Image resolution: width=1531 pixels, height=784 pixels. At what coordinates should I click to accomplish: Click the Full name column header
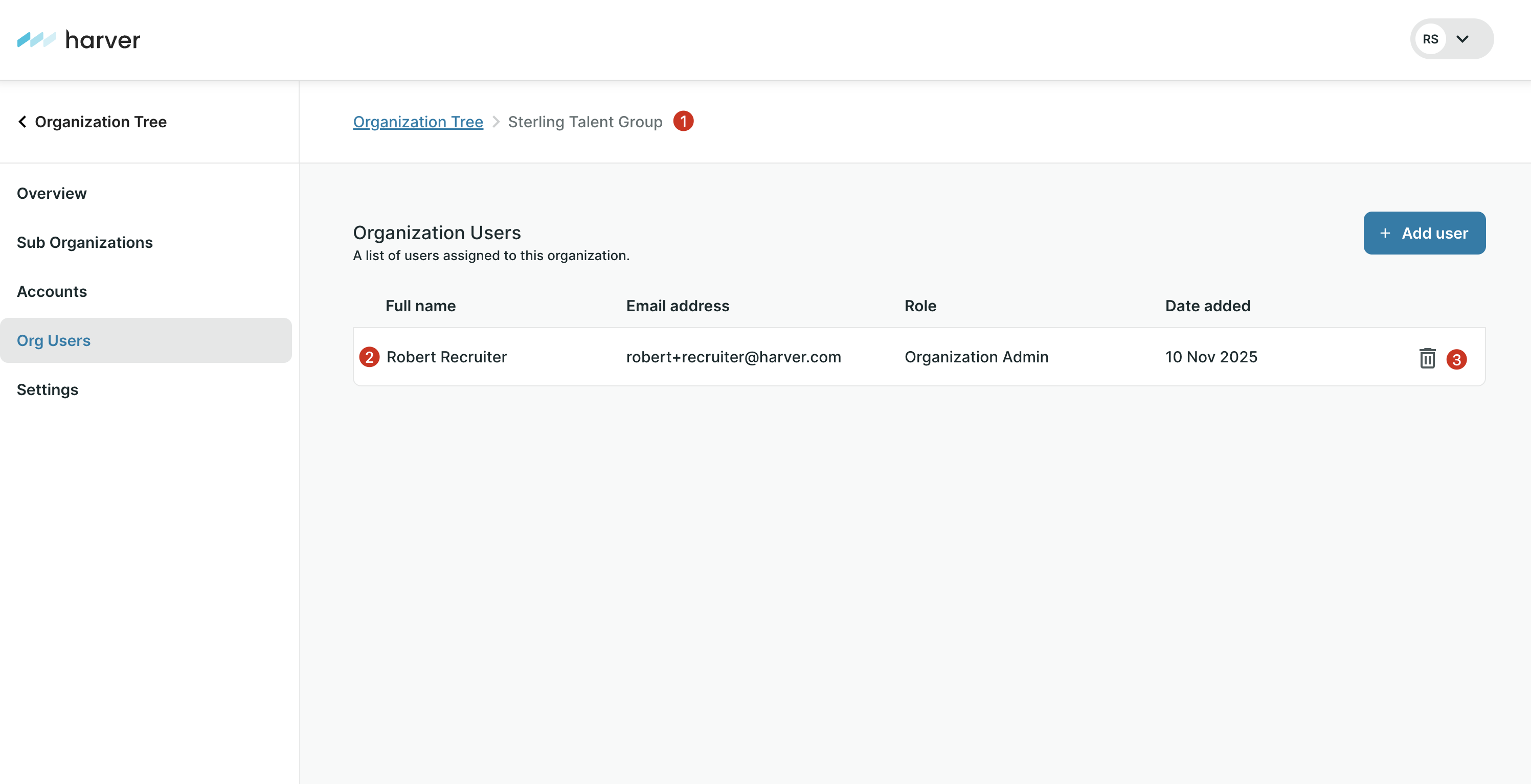click(x=420, y=306)
